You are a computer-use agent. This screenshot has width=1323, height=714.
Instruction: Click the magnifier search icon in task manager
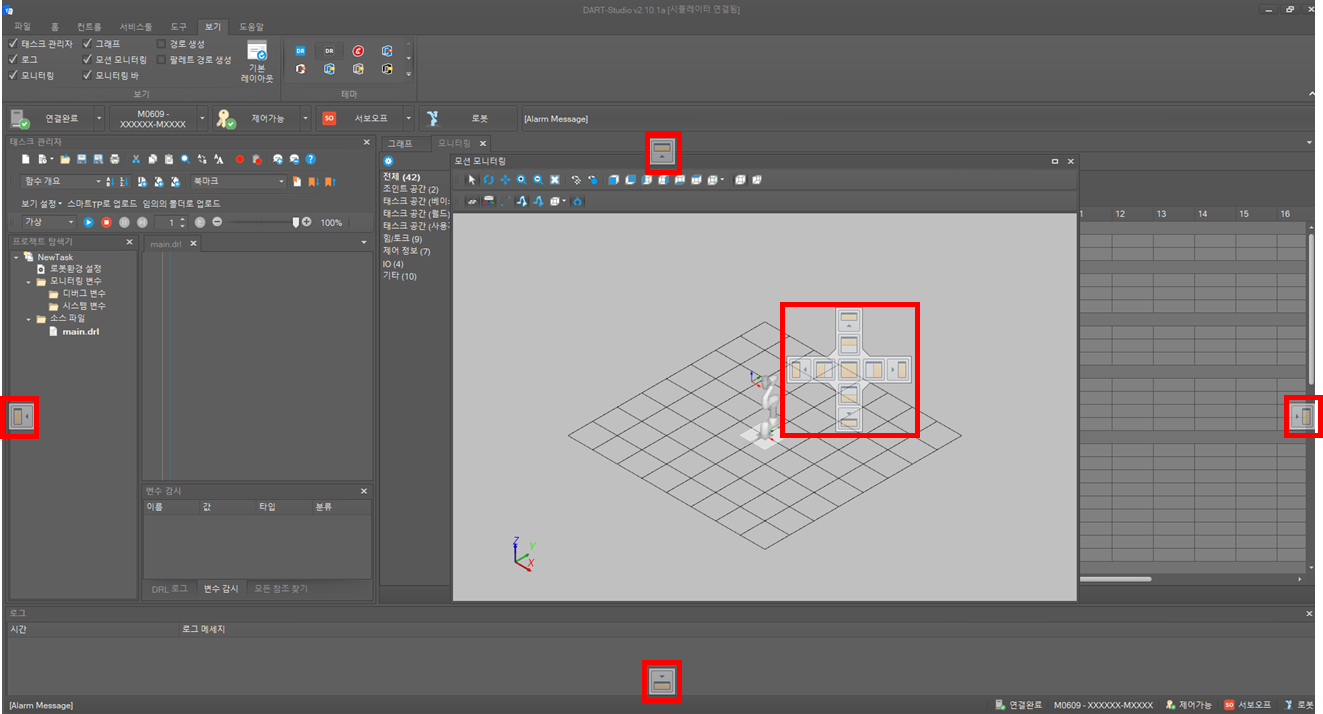click(185, 159)
